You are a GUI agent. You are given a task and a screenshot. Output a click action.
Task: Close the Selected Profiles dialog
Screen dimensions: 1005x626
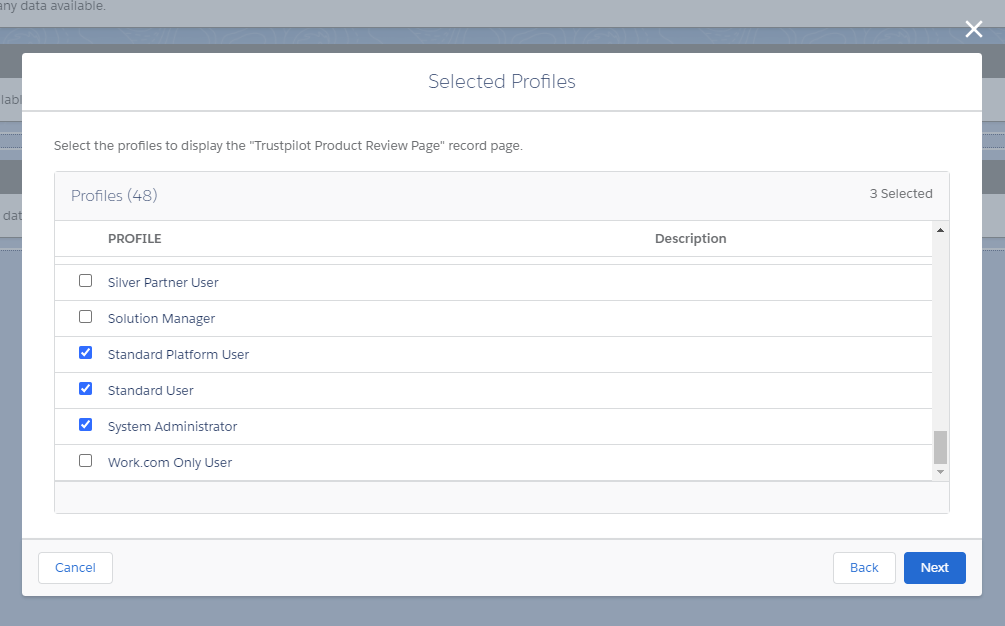(973, 28)
